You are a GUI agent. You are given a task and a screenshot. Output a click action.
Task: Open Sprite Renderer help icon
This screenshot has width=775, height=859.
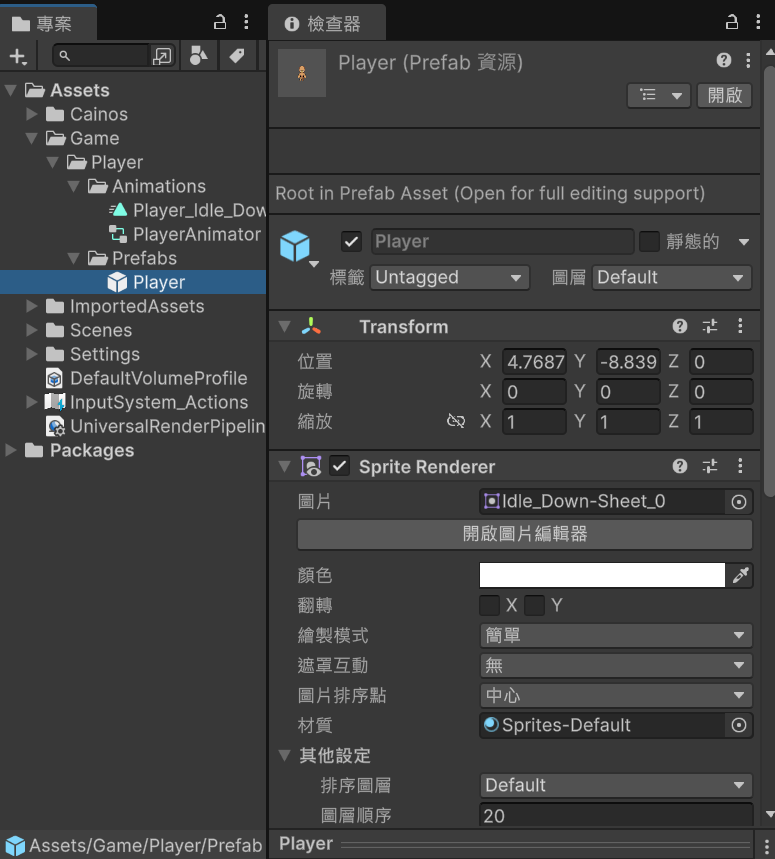click(680, 466)
